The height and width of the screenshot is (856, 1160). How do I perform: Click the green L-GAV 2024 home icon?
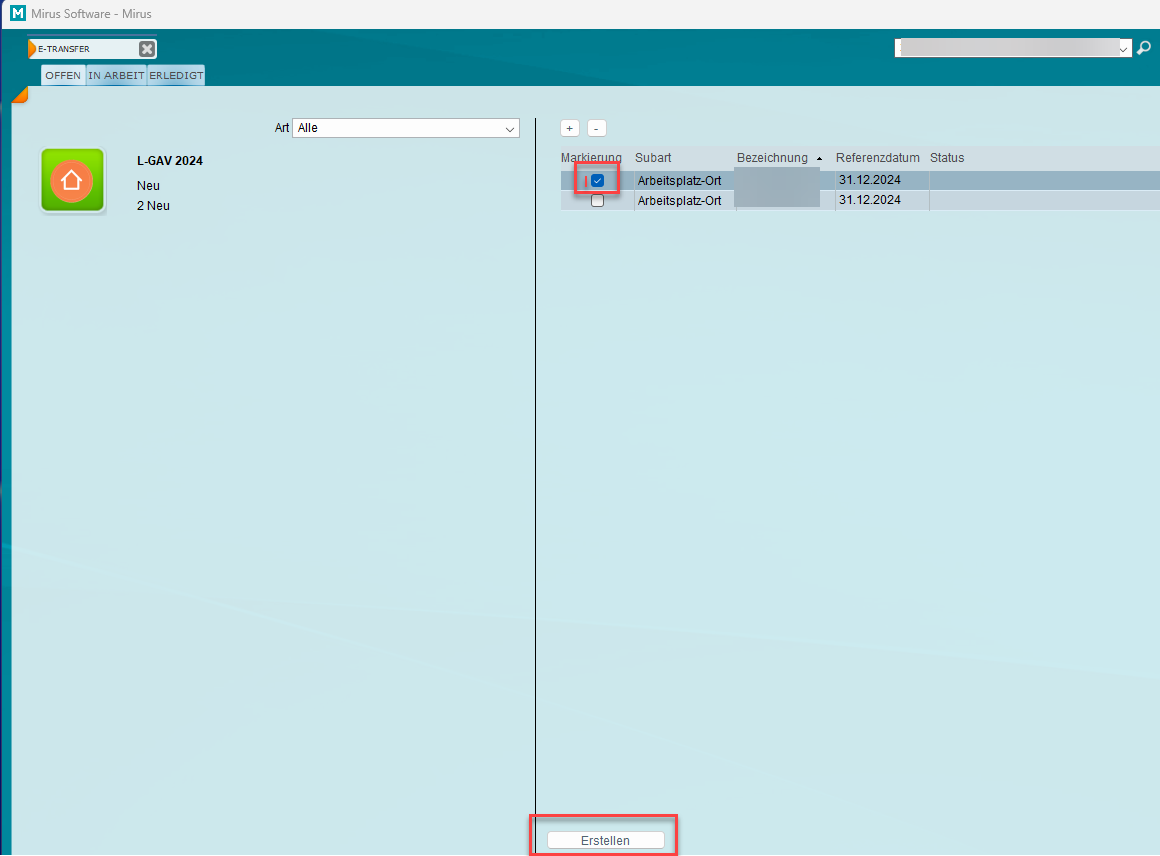[x=72, y=180]
